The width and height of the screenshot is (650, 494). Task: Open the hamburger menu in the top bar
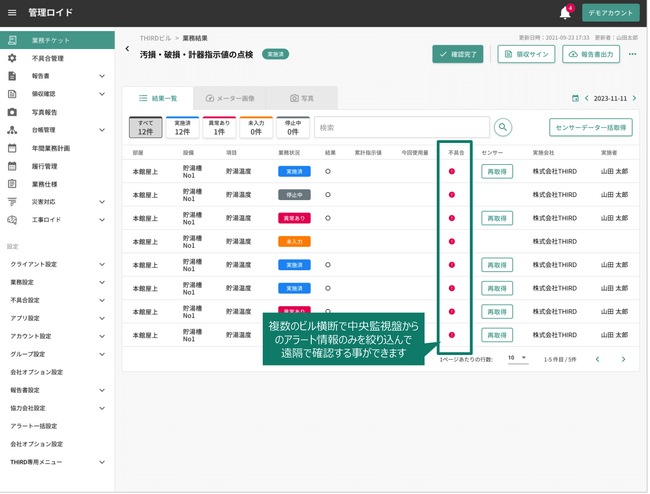pos(12,13)
